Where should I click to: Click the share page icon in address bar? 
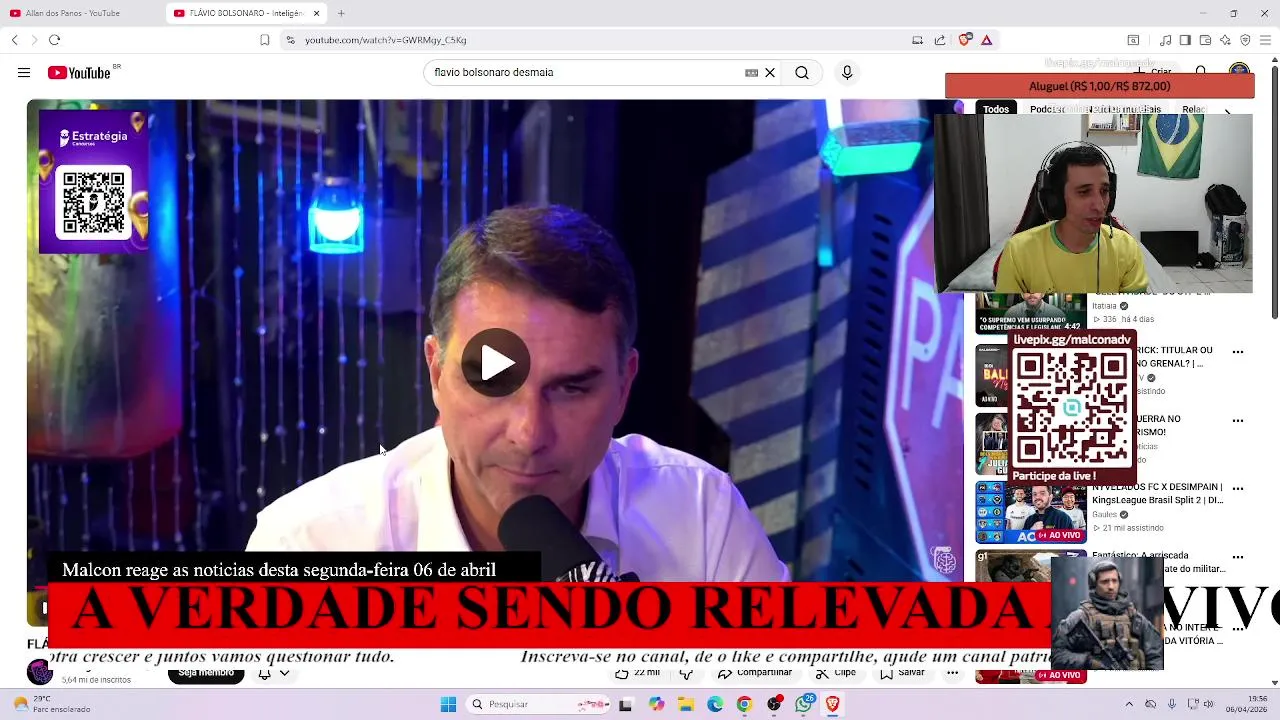(x=940, y=40)
